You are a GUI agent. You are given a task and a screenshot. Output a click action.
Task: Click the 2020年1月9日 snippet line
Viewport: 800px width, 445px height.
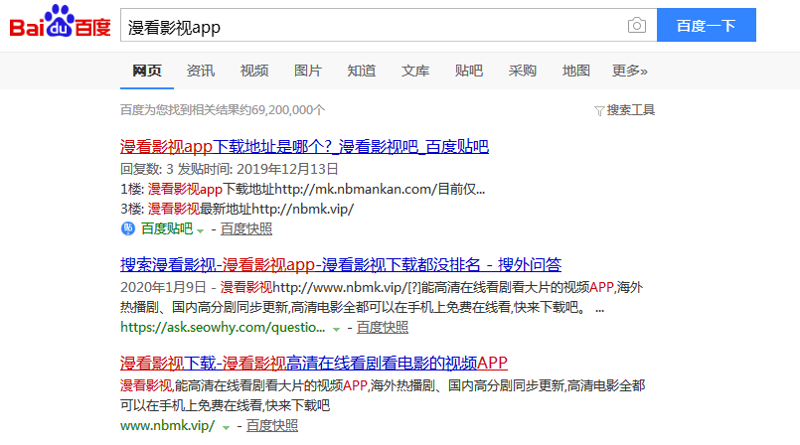(382, 287)
